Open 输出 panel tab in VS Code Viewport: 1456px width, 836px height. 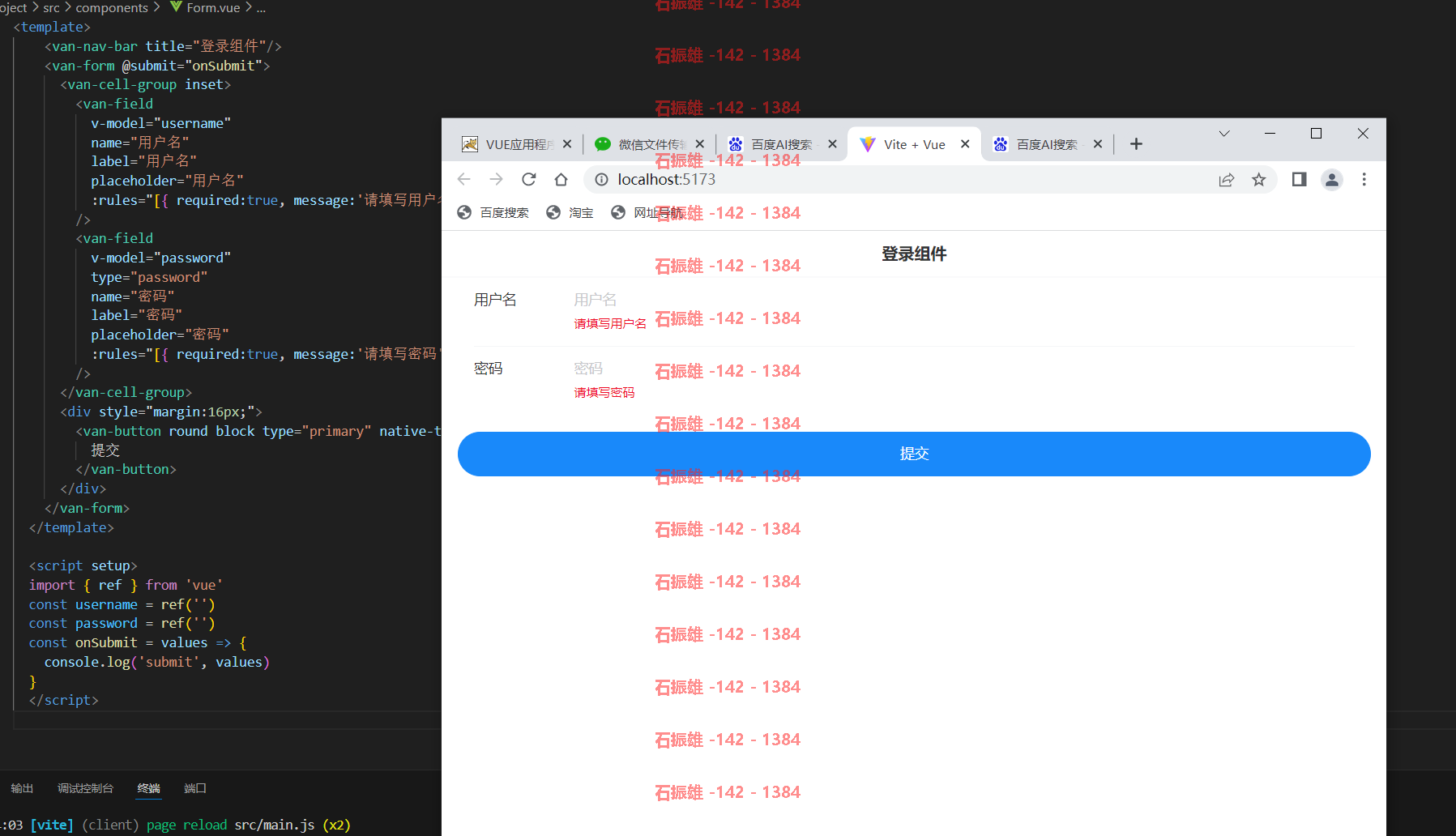point(22,788)
